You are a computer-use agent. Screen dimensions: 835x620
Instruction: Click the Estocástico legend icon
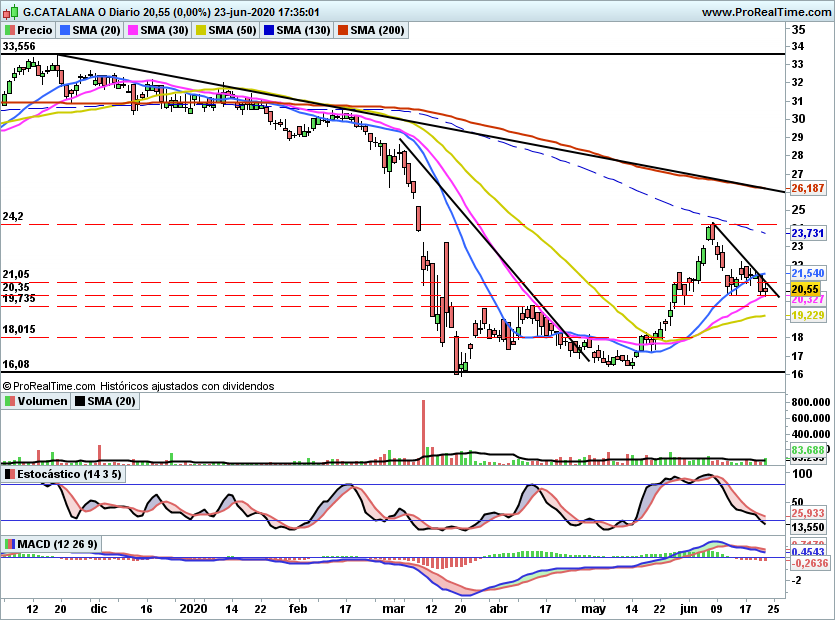(x=10, y=474)
